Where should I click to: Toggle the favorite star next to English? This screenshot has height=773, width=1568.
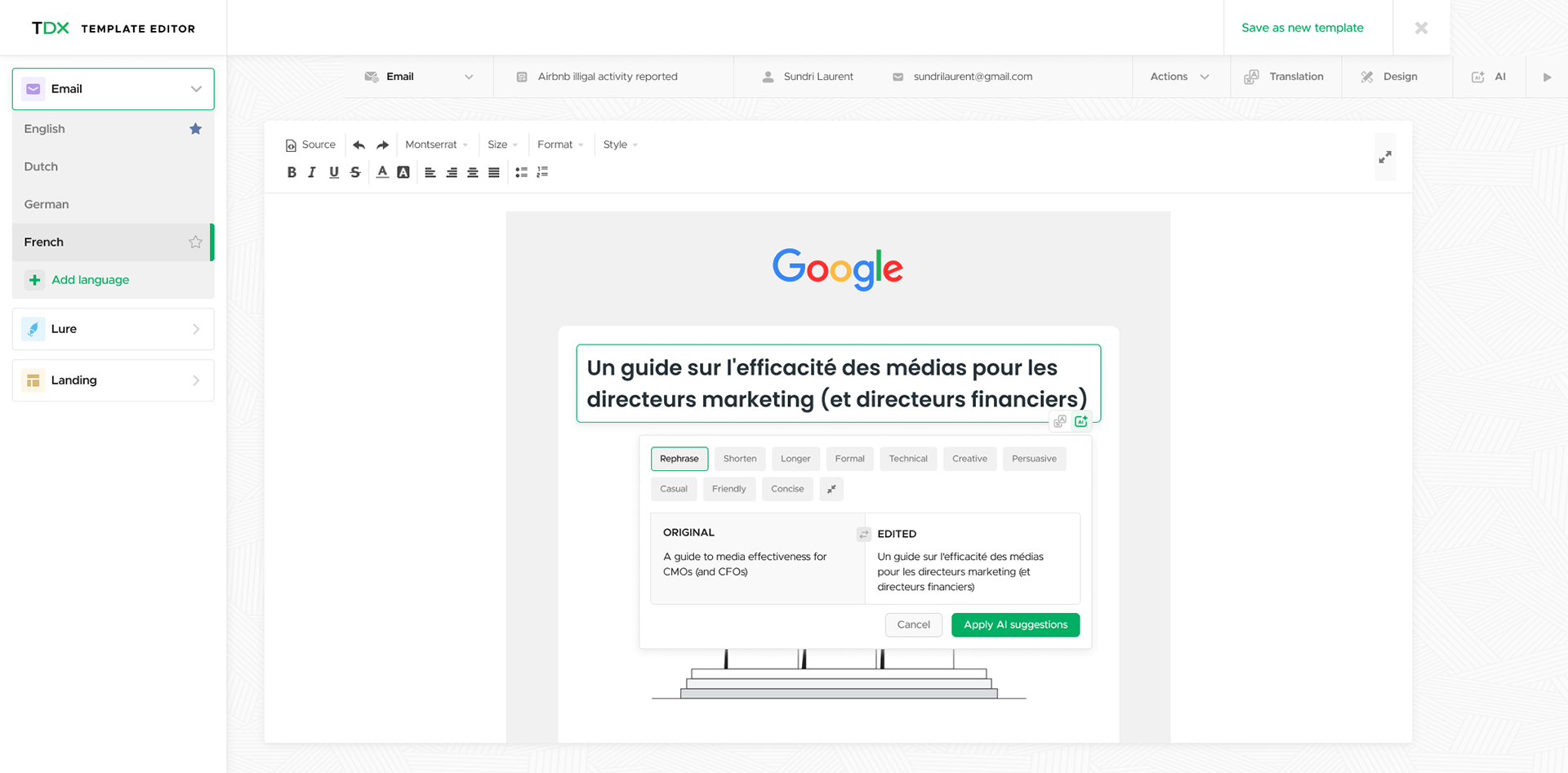pos(195,128)
